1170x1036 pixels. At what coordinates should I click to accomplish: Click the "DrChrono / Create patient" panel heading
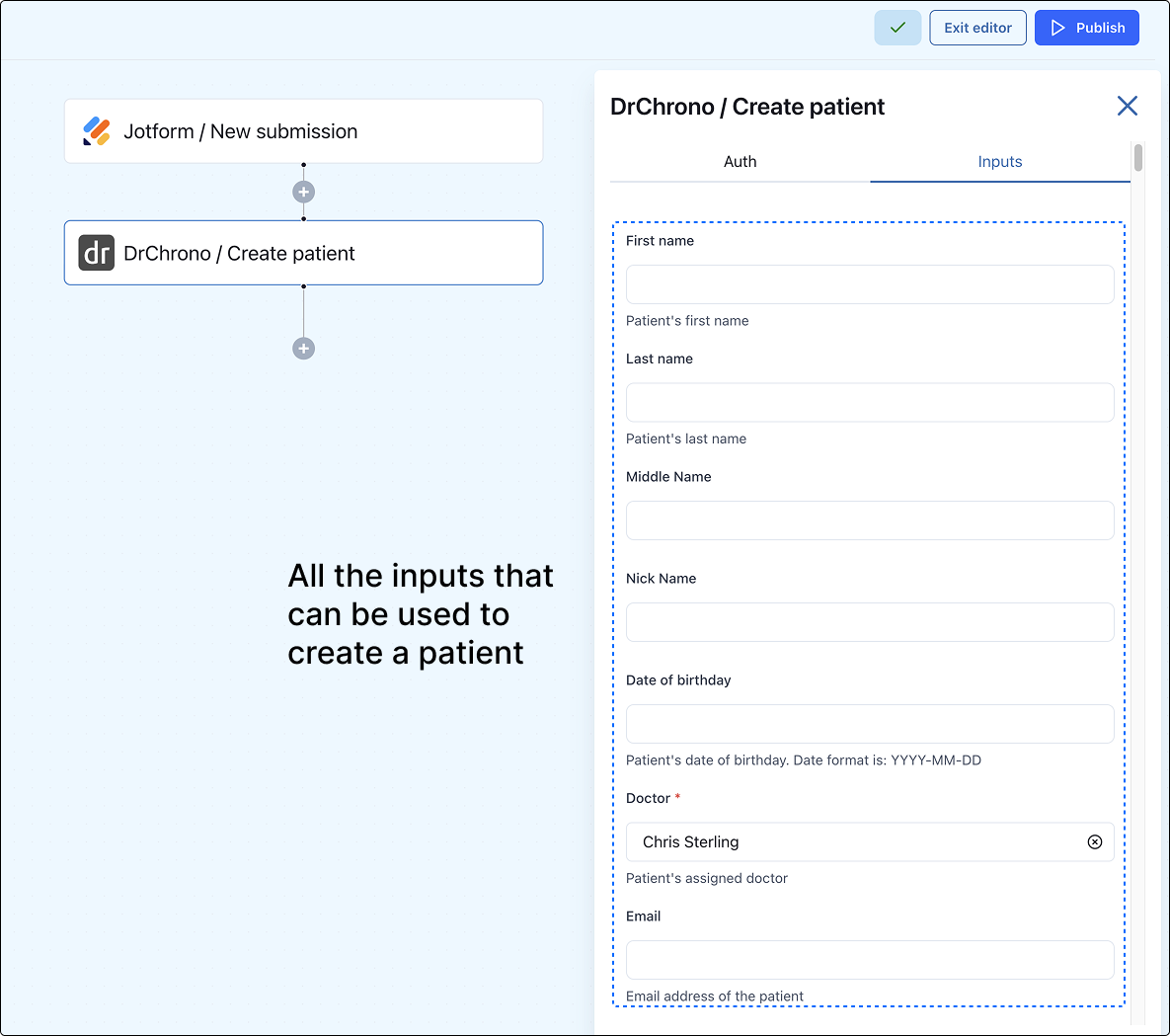pyautogui.click(x=746, y=107)
